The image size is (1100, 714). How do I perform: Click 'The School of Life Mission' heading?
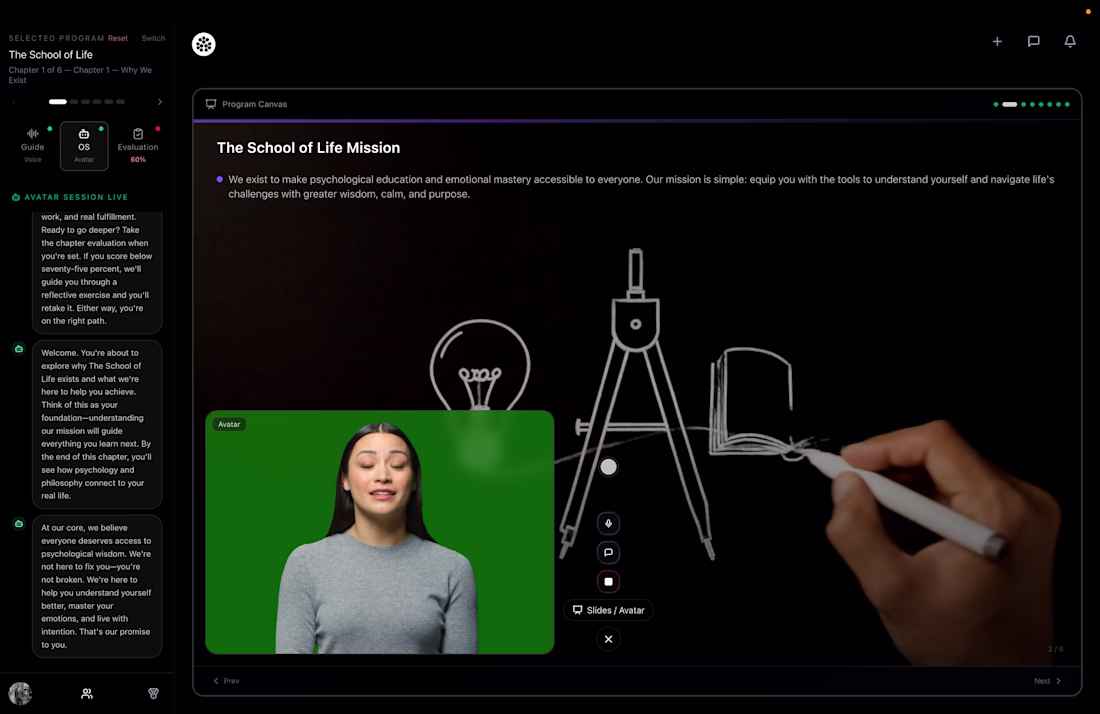click(x=308, y=148)
